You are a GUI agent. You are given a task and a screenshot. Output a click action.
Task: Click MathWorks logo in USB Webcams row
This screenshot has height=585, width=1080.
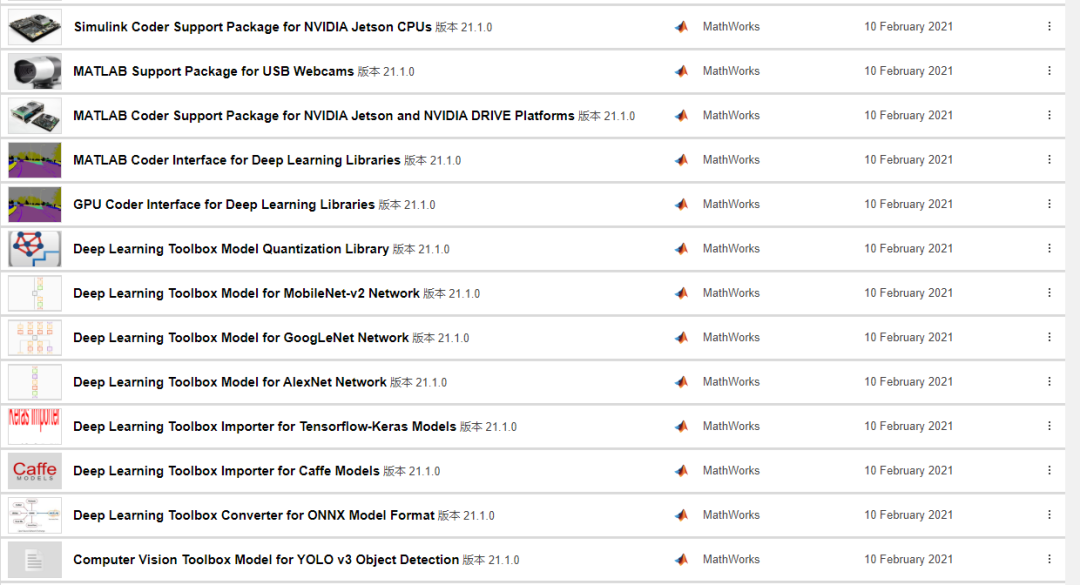[x=681, y=71]
